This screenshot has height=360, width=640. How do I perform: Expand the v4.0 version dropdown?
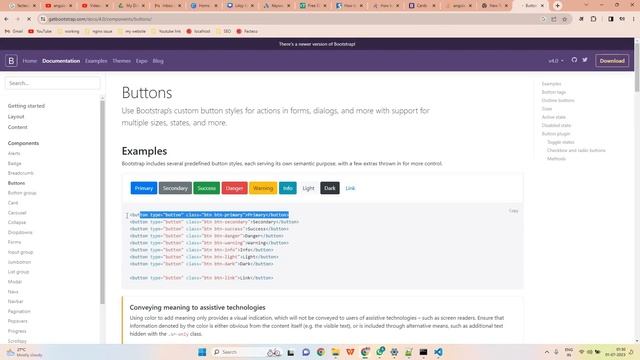coord(556,60)
